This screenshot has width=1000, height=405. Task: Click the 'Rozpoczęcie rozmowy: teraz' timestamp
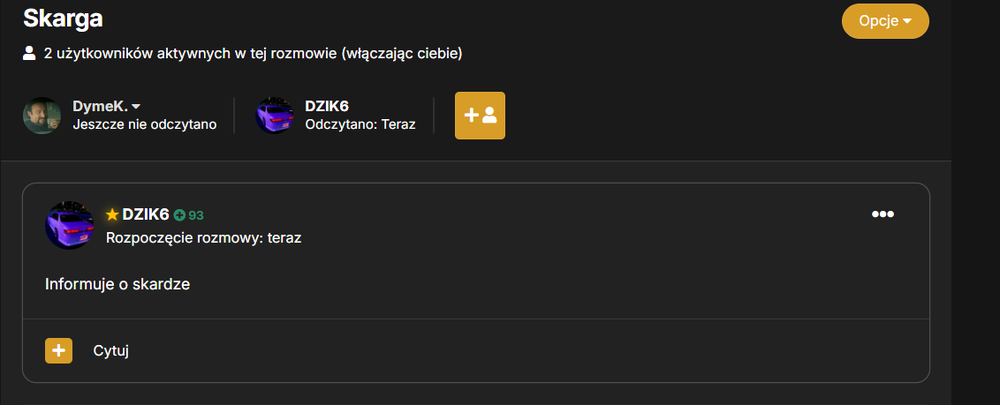(x=203, y=239)
